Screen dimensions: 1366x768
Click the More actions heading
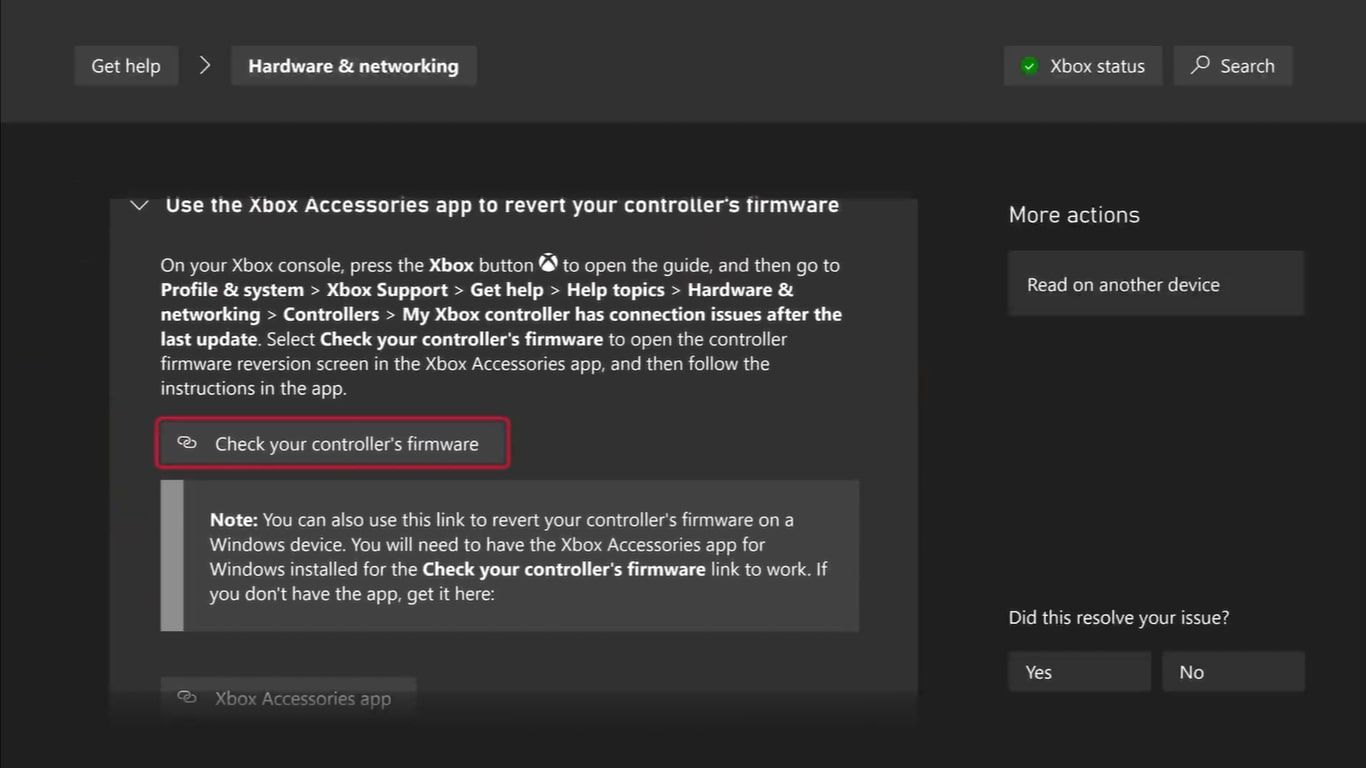click(1073, 215)
